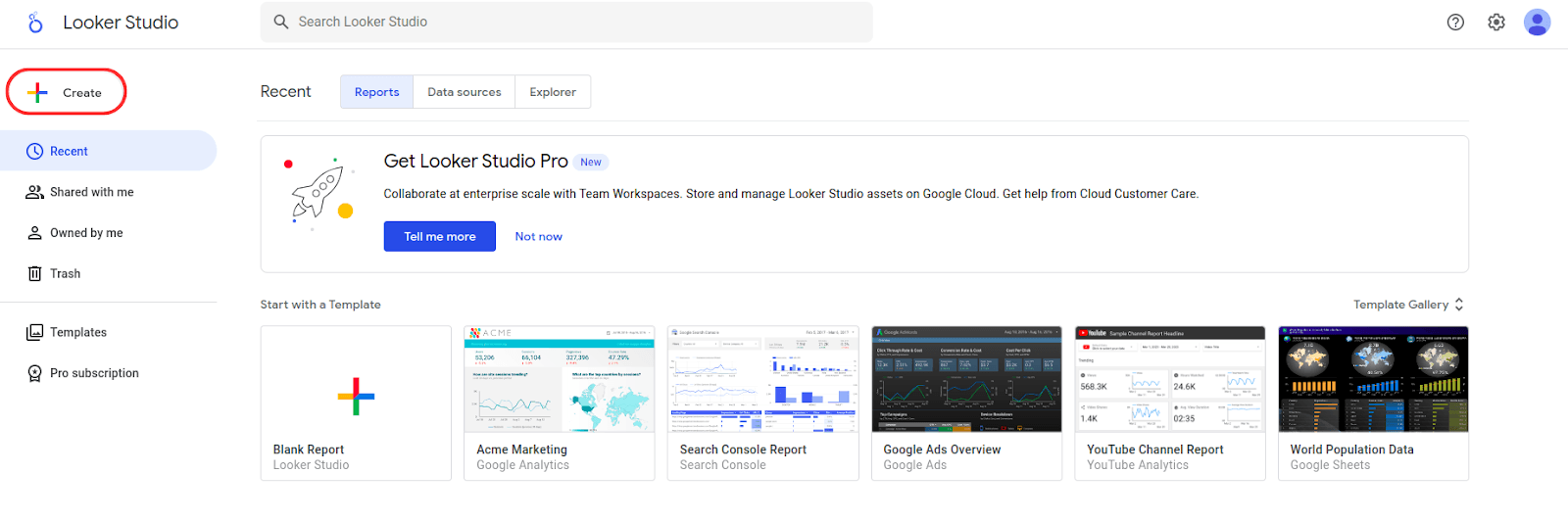This screenshot has width=1568, height=521.
Task: Open the Blank Report template
Action: (356, 403)
